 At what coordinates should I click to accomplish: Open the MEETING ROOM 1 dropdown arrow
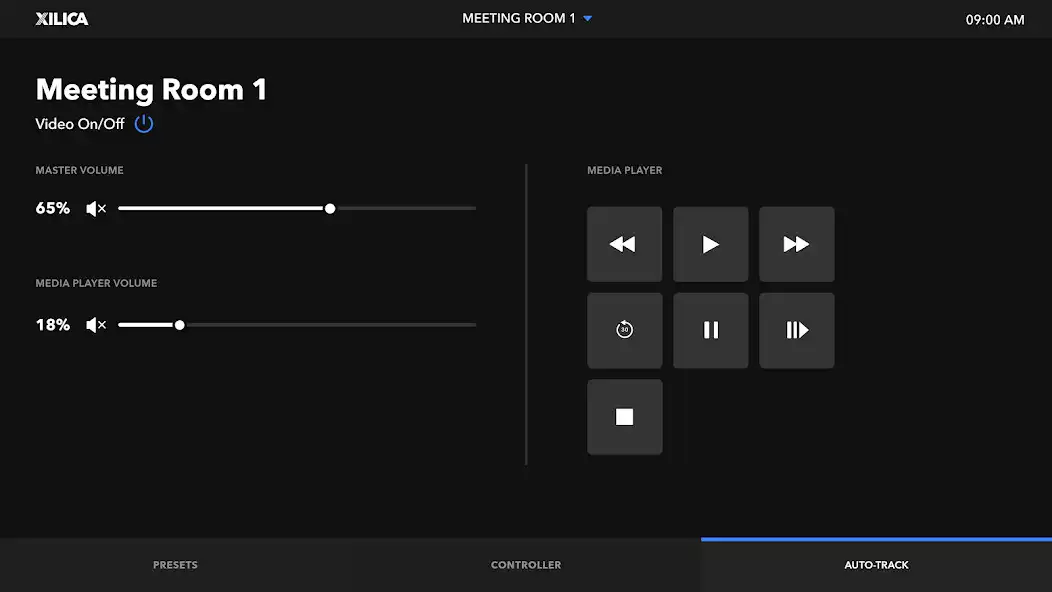coord(588,19)
